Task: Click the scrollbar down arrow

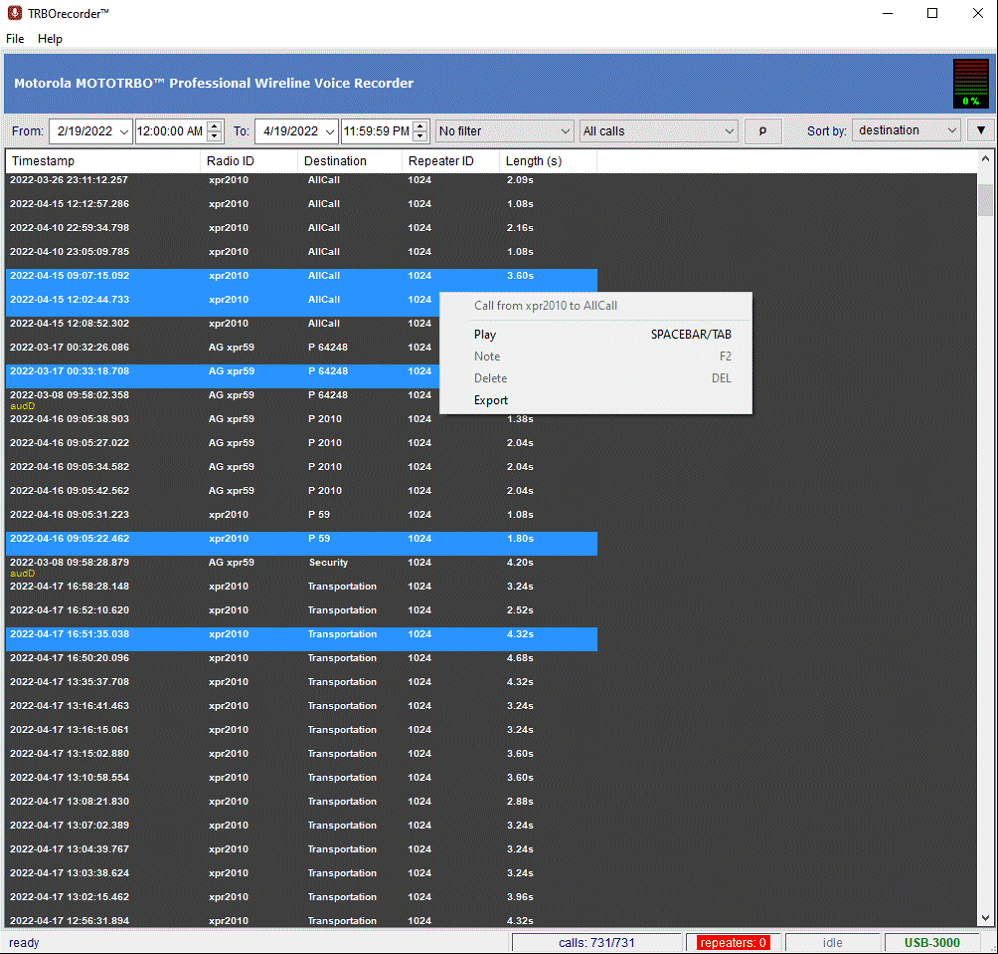Action: (985, 917)
